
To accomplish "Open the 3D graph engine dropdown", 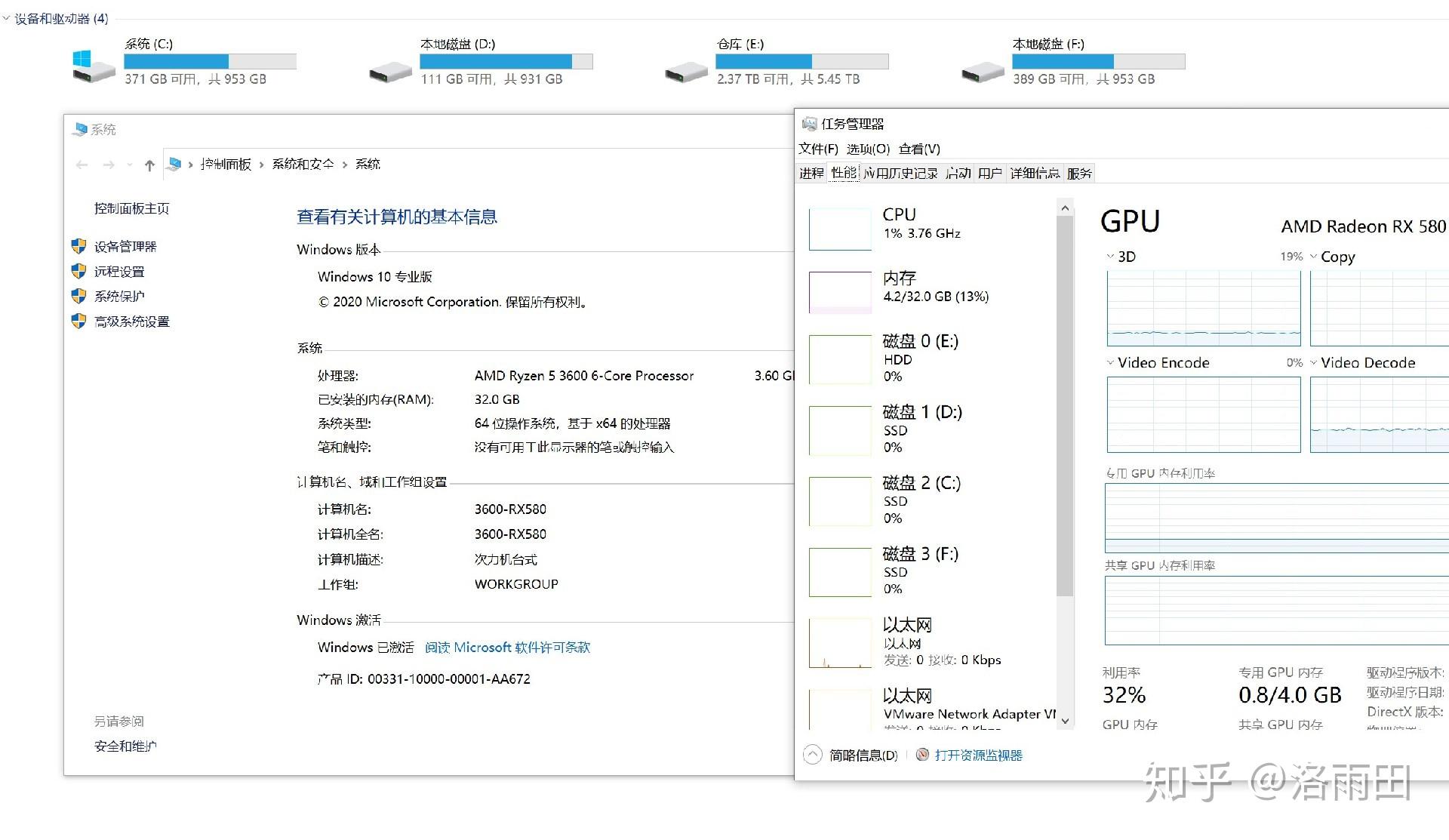I will pos(1110,257).
